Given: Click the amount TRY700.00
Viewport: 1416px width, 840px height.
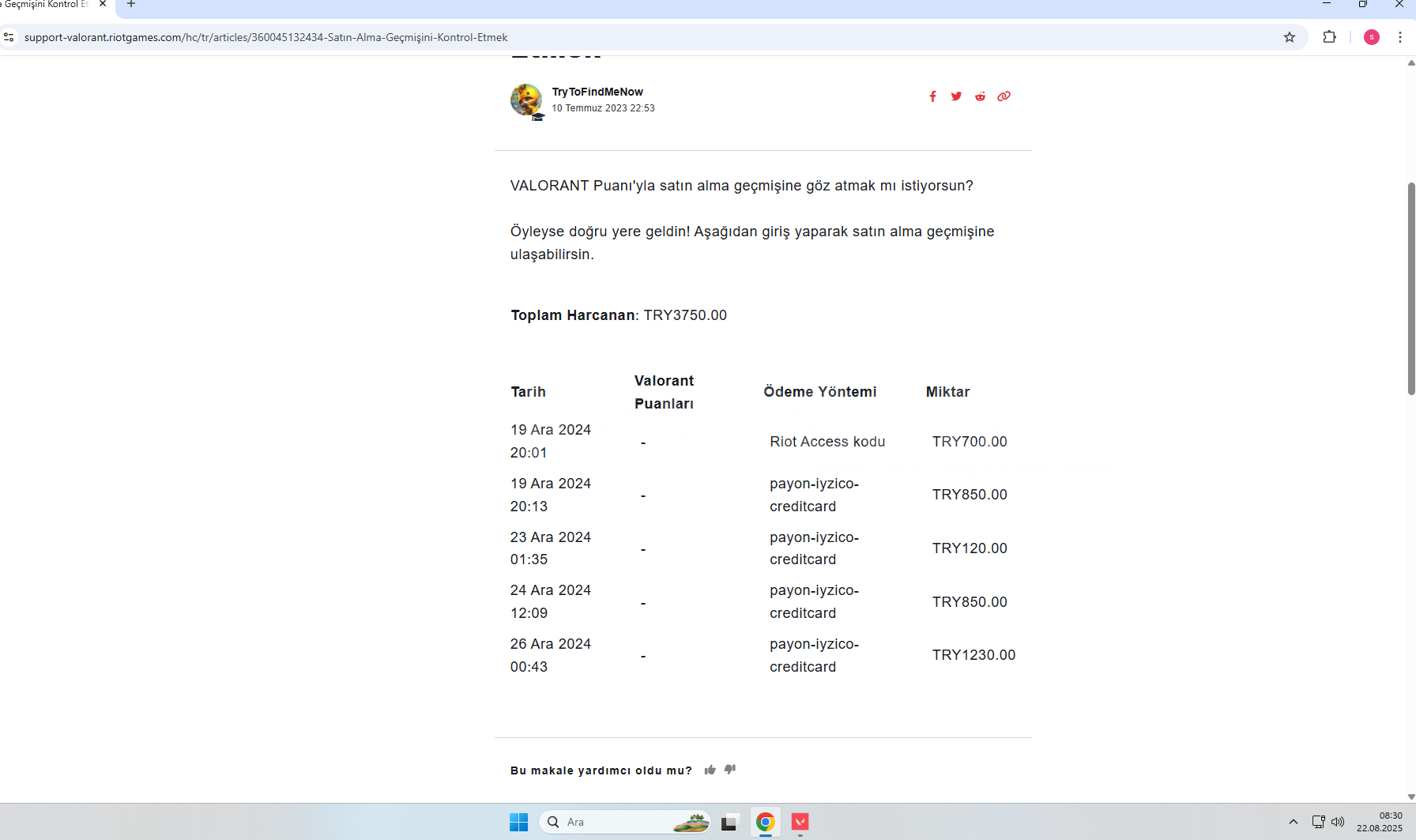Looking at the screenshot, I should pyautogui.click(x=970, y=442).
